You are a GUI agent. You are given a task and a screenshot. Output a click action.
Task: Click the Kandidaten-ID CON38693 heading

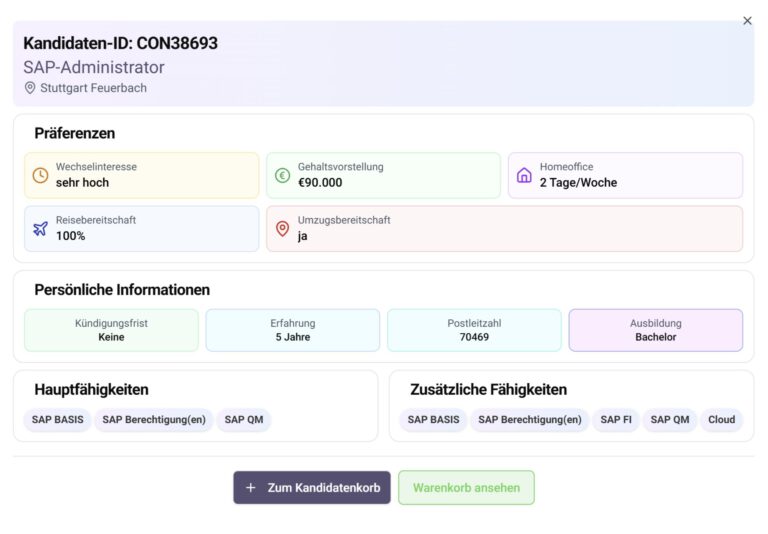tap(120, 43)
